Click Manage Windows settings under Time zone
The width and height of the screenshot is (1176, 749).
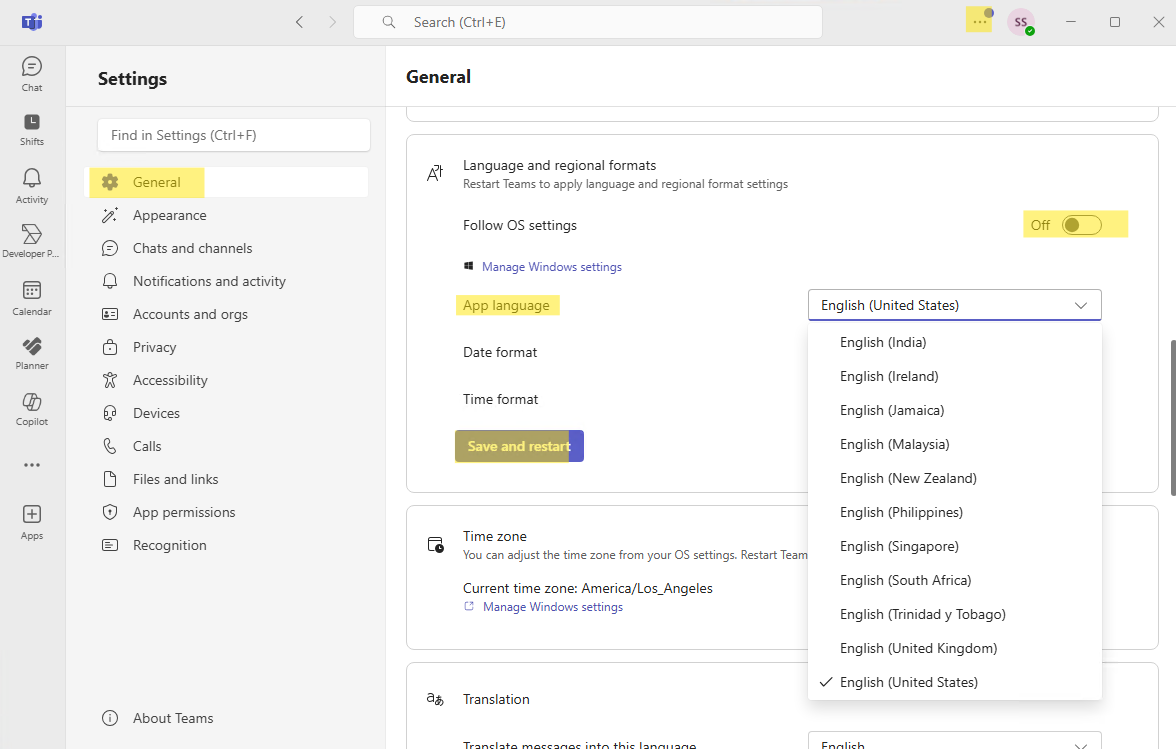552,607
